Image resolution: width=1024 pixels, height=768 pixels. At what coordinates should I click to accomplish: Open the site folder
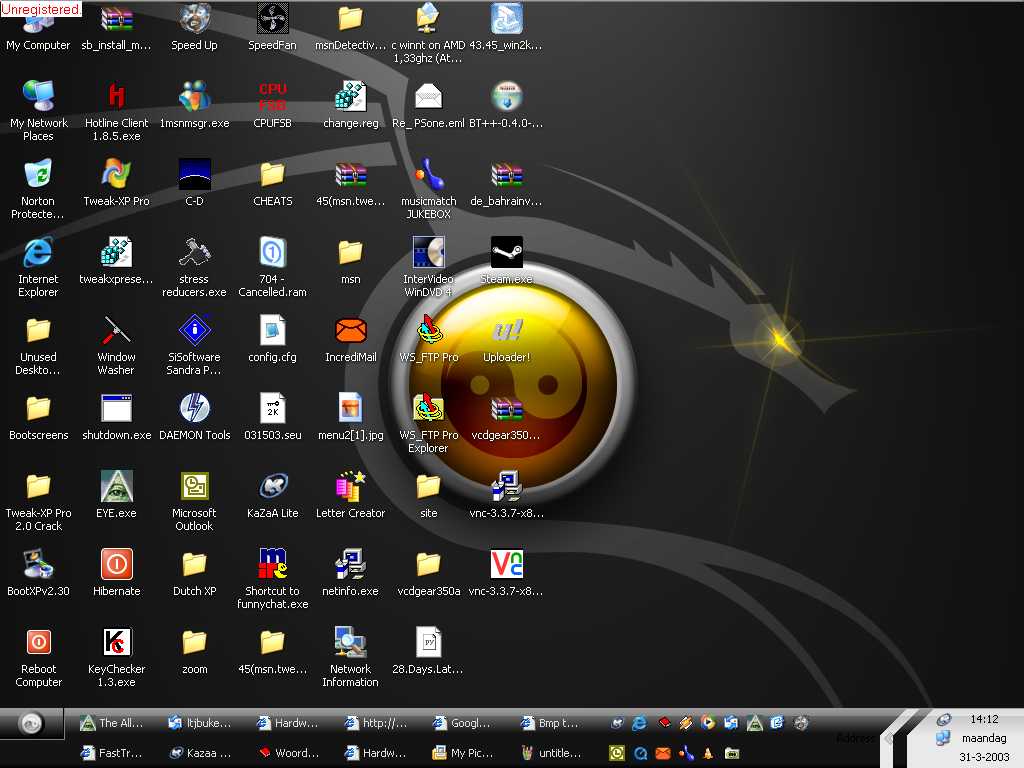pos(428,487)
